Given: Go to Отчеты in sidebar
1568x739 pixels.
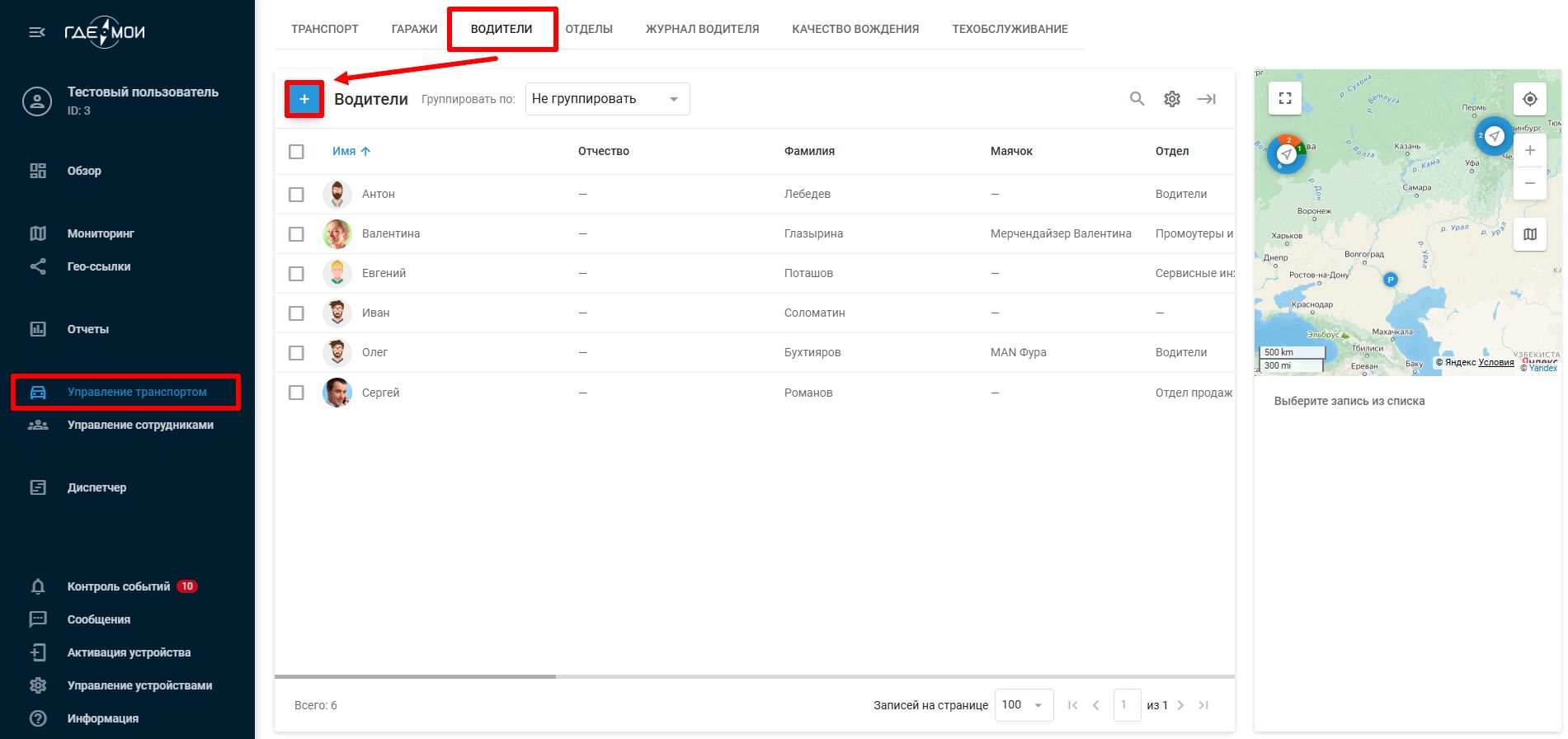Looking at the screenshot, I should click(88, 329).
